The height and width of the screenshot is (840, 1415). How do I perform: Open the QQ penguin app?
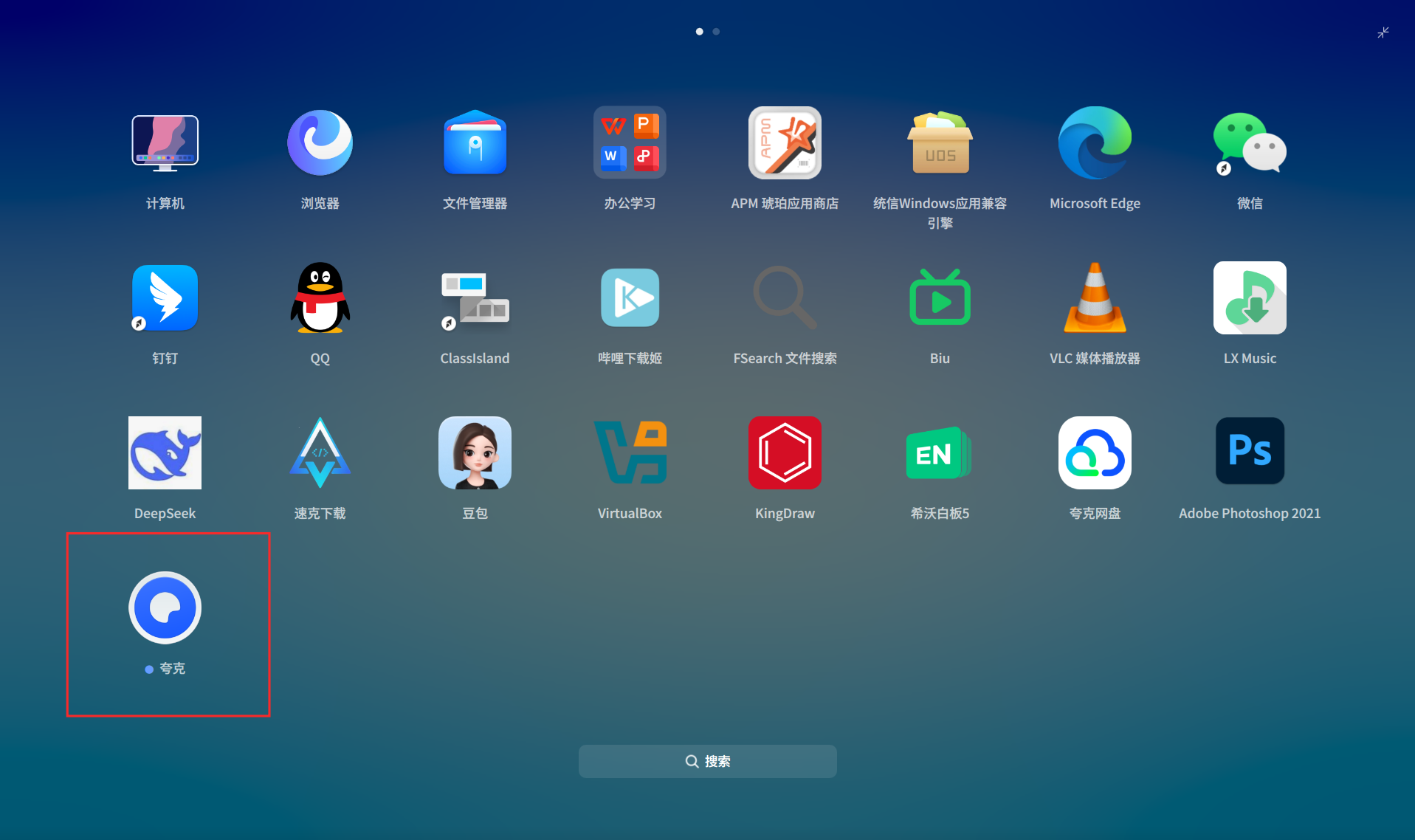320,298
